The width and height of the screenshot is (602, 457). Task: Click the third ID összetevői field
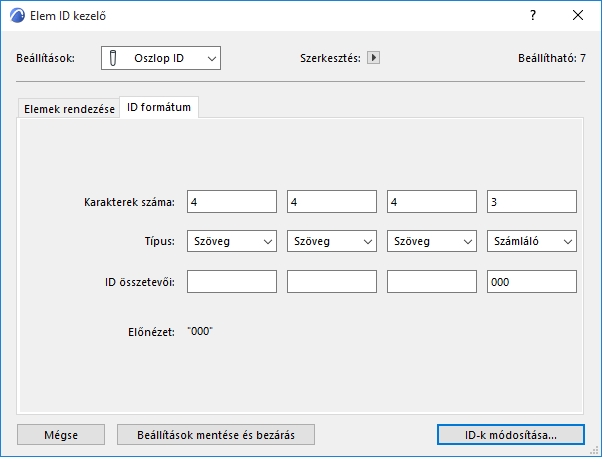(x=431, y=282)
